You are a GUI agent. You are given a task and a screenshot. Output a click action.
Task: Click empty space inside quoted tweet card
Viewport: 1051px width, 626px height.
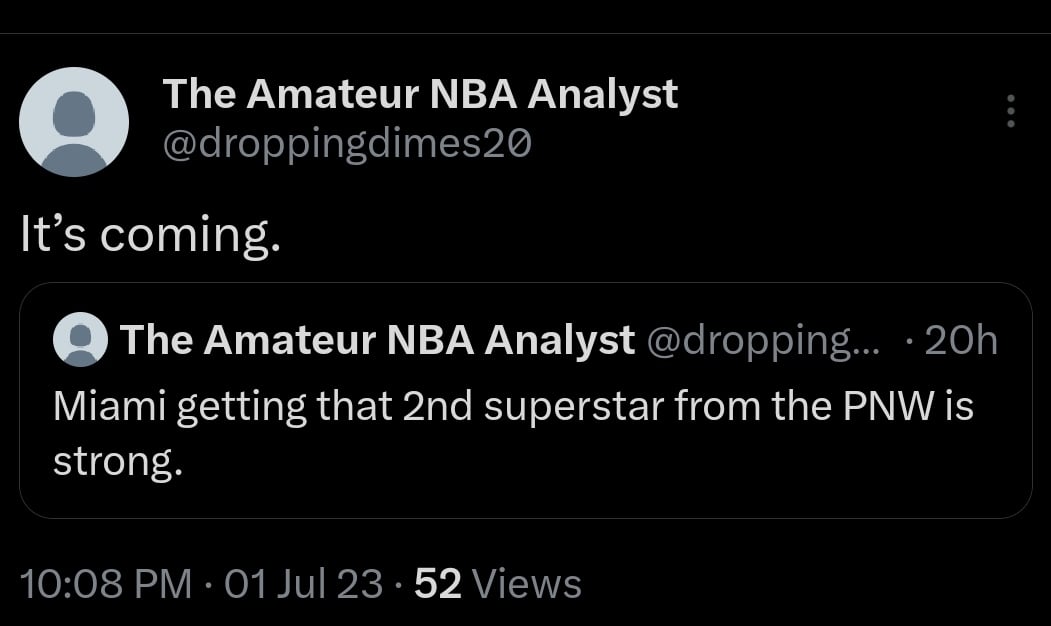tap(600, 480)
